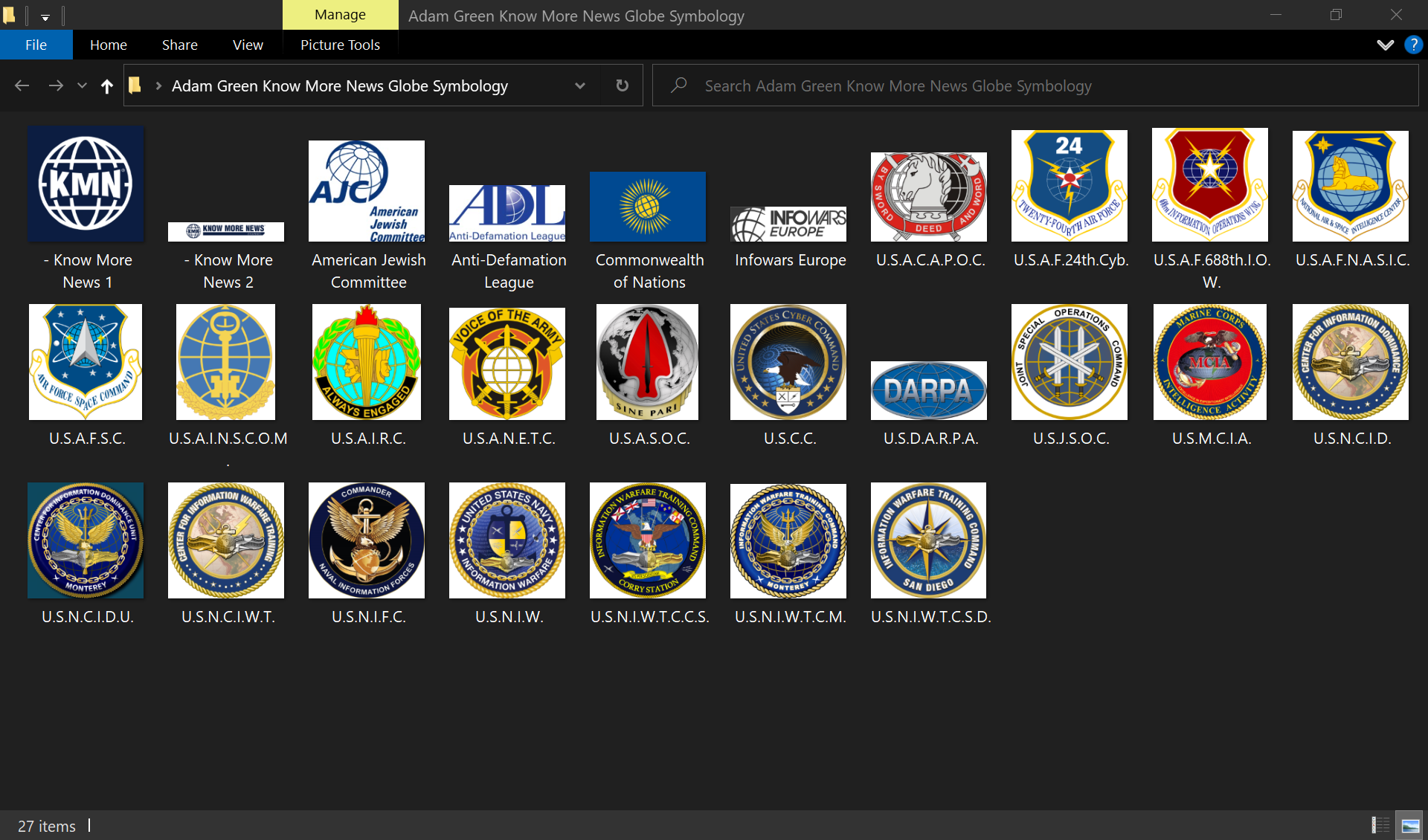
Task: Select the Infowars Europe logo file
Action: point(788,224)
